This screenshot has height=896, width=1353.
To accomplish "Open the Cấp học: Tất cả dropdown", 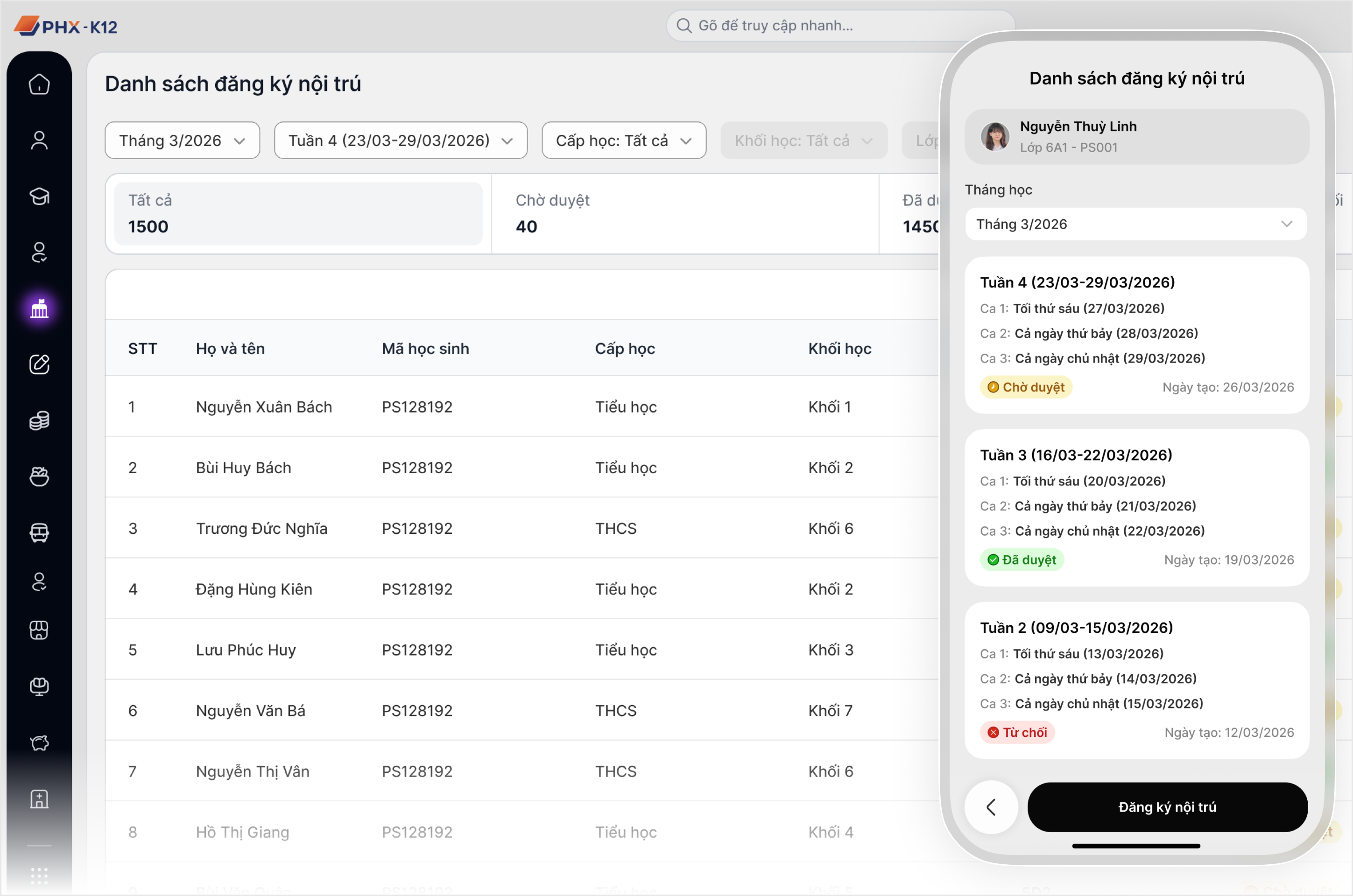I will coord(624,140).
